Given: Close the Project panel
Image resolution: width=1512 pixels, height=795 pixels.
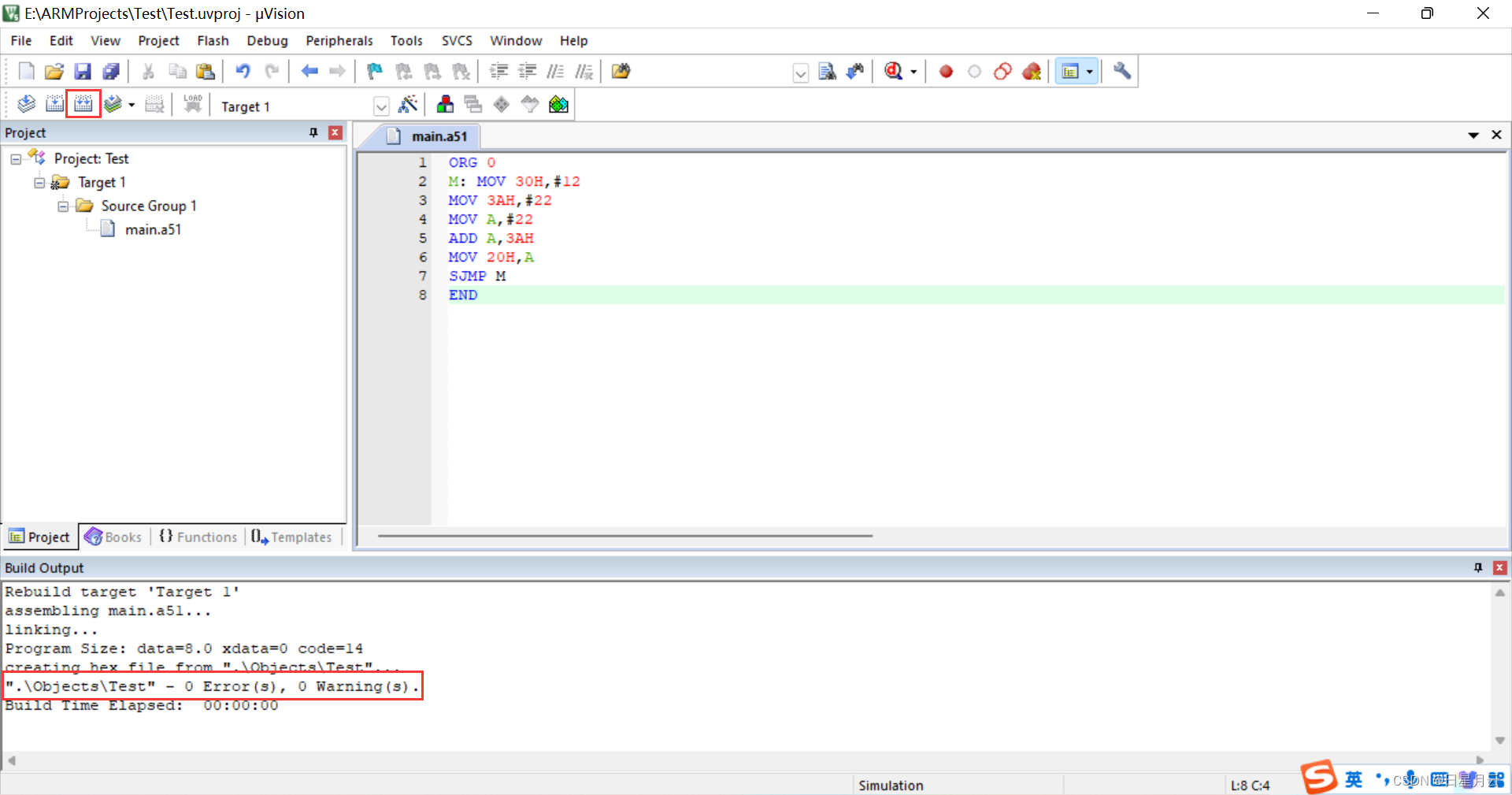Looking at the screenshot, I should [x=335, y=132].
